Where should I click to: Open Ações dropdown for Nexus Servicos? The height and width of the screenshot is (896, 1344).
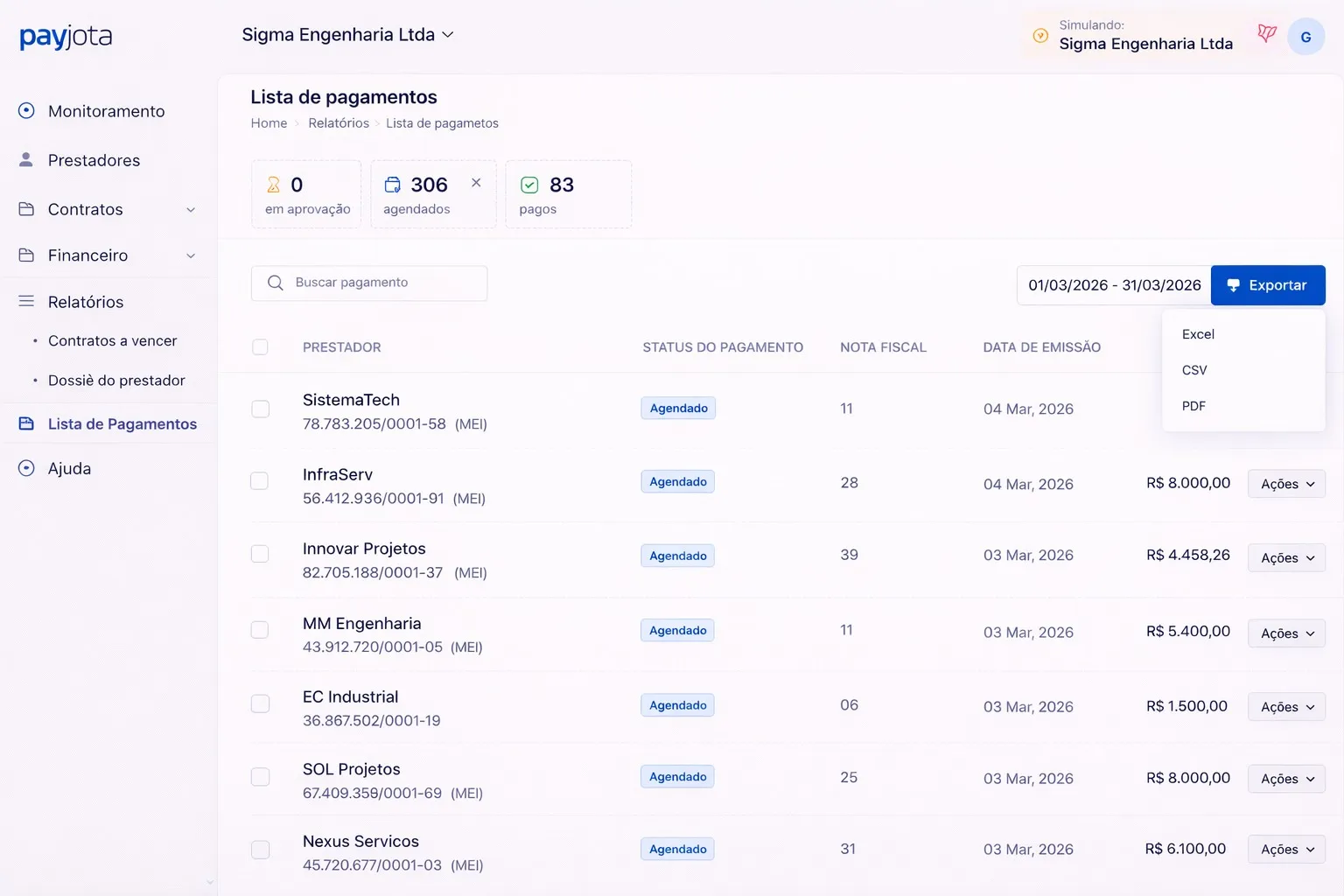(x=1286, y=849)
